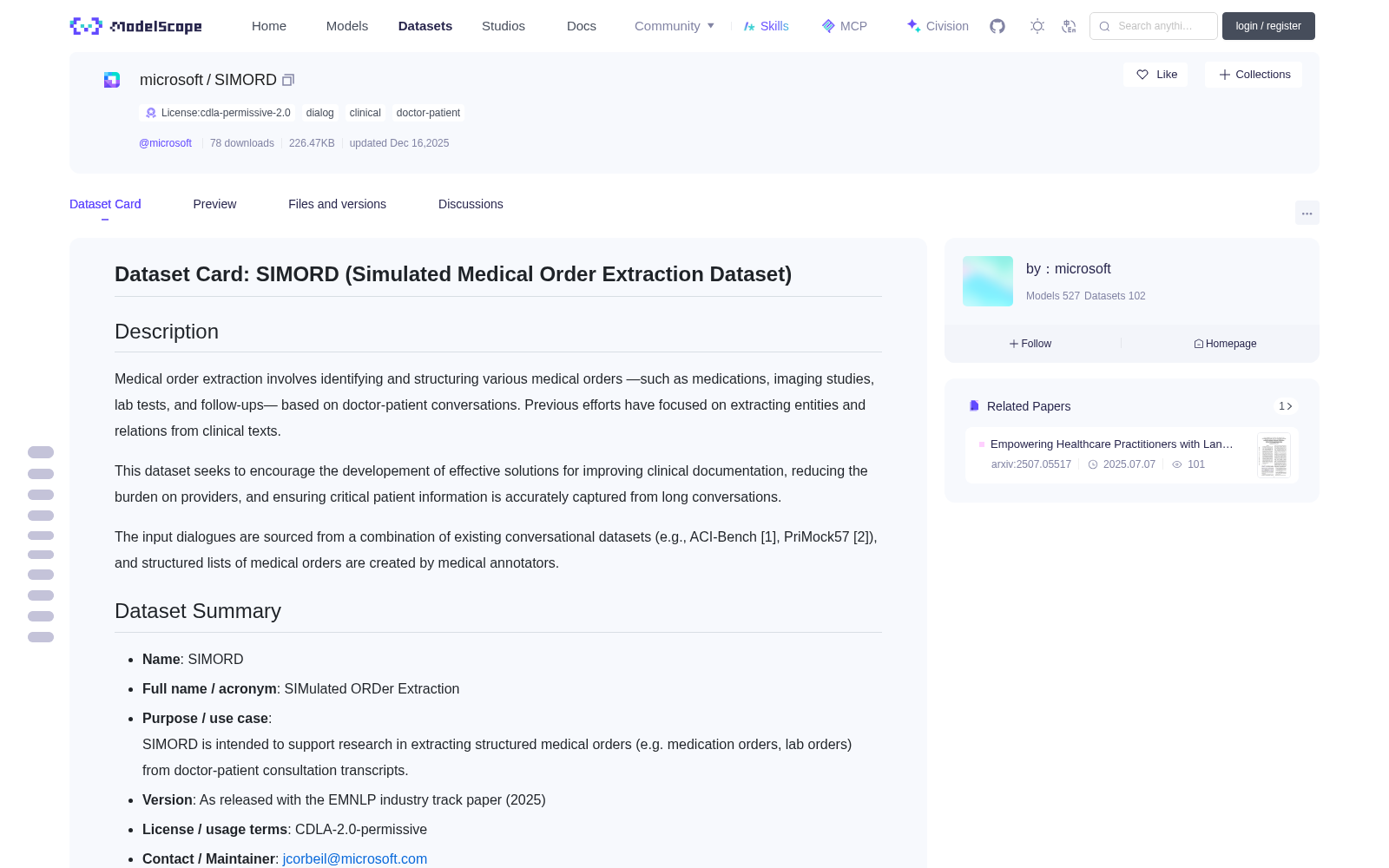Click the doctor-patient tag
Viewport: 1389px width, 868px height.
(428, 113)
